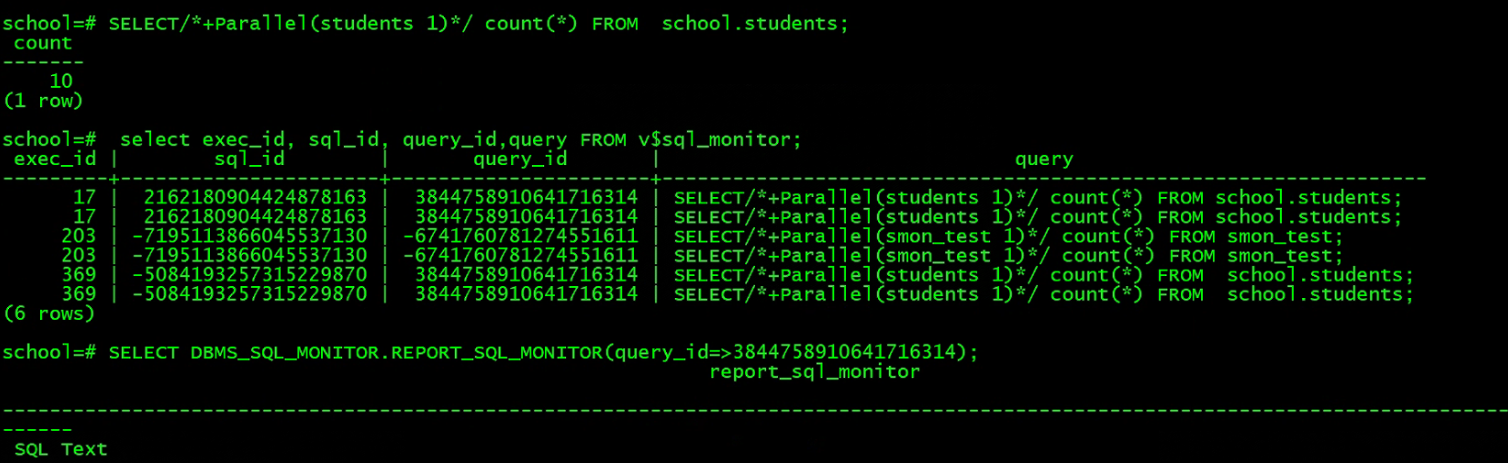Click the count result value 10
Viewport: 1508px width, 463px height.
click(60, 82)
